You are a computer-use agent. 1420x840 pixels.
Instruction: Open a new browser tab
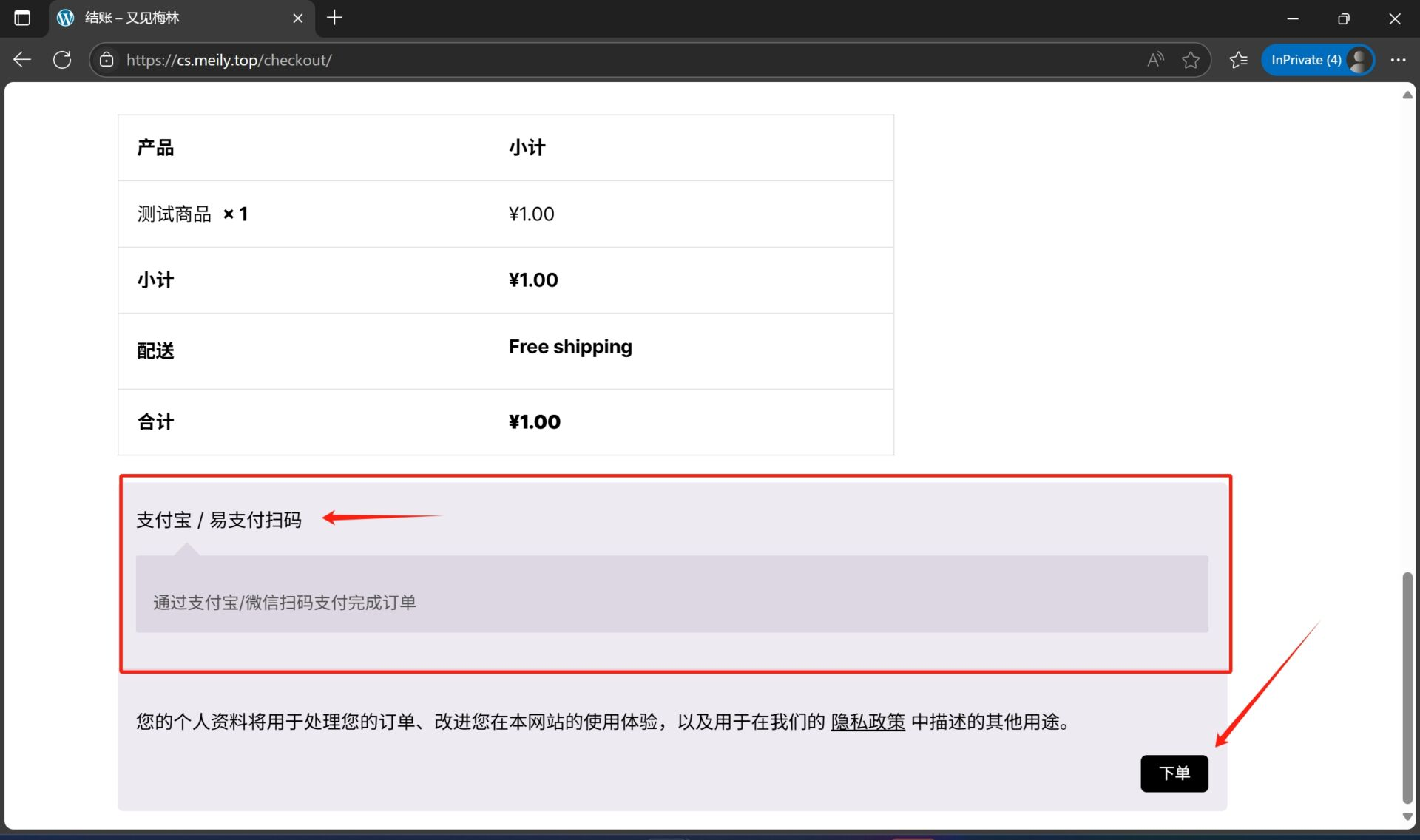pos(334,18)
